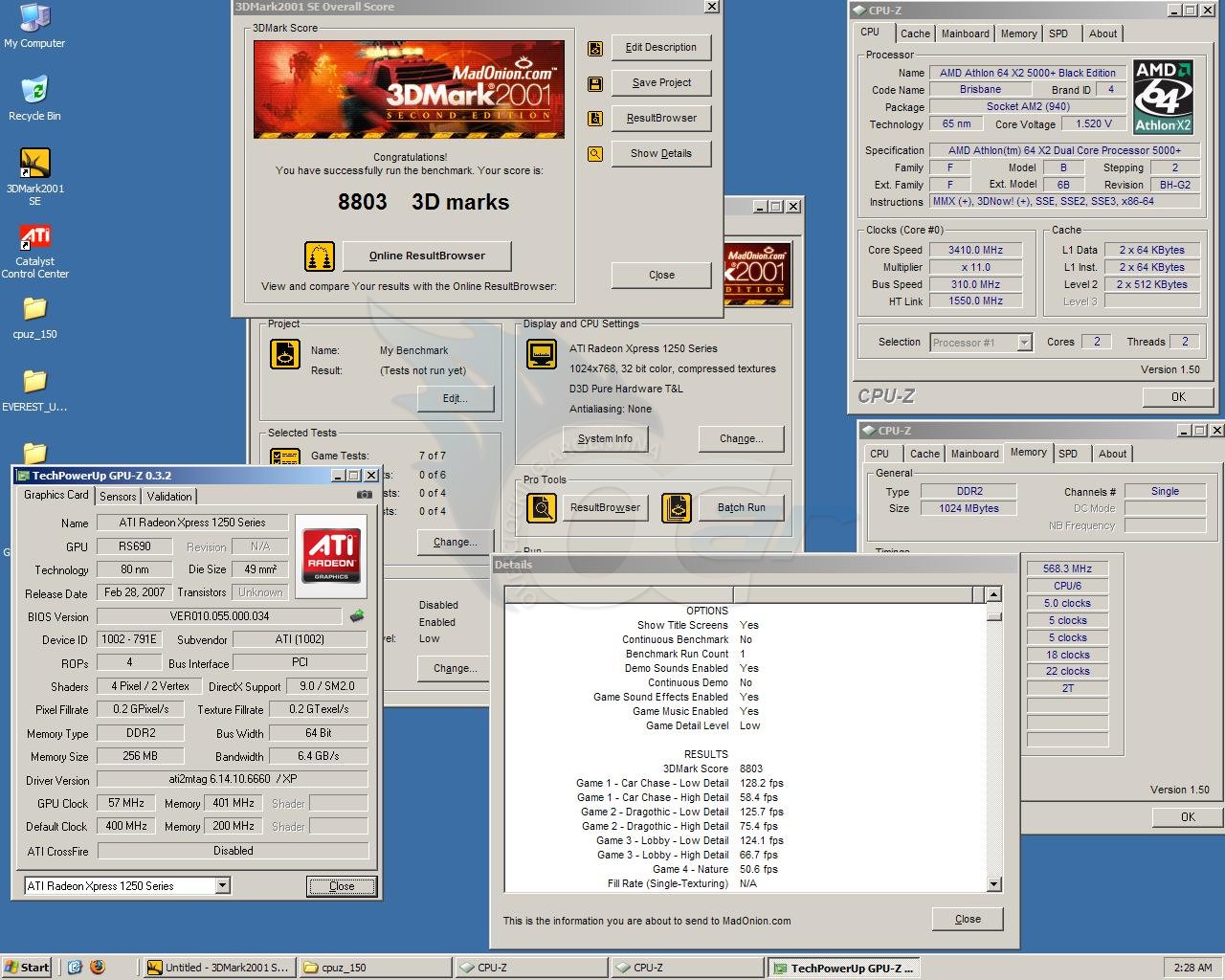The image size is (1225, 980).
Task: Click the 8803 3D marks score text
Action: [423, 202]
